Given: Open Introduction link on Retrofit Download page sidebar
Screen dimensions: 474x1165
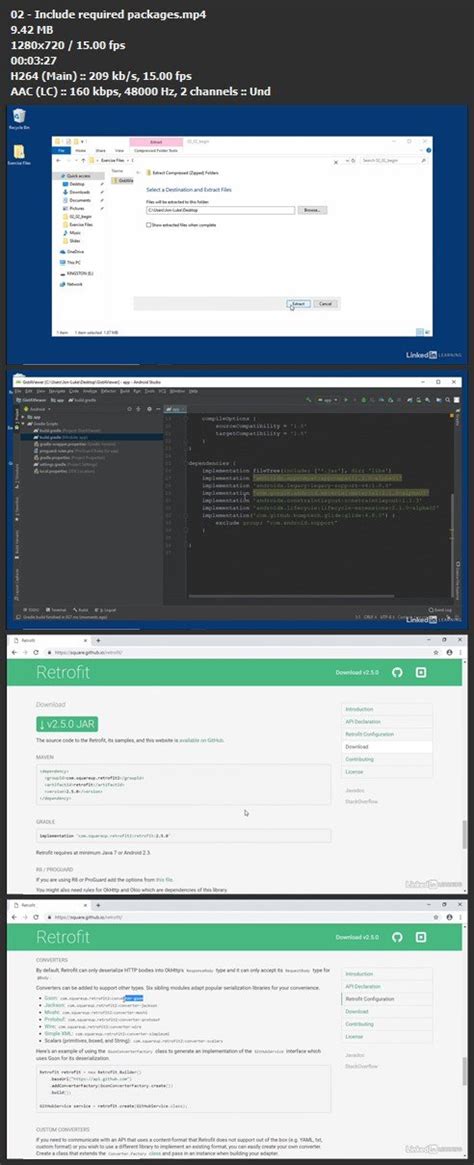Looking at the screenshot, I should [360, 709].
